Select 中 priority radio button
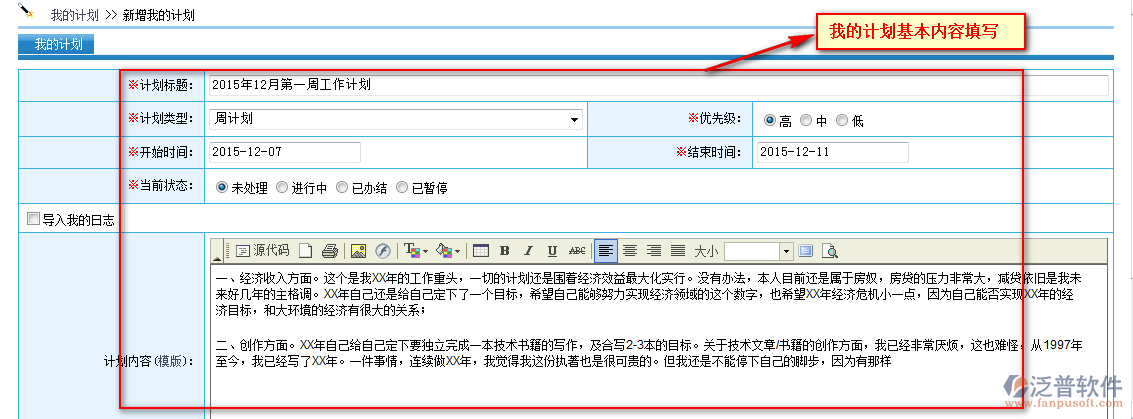This screenshot has height=419, width=1133. pyautogui.click(x=806, y=120)
